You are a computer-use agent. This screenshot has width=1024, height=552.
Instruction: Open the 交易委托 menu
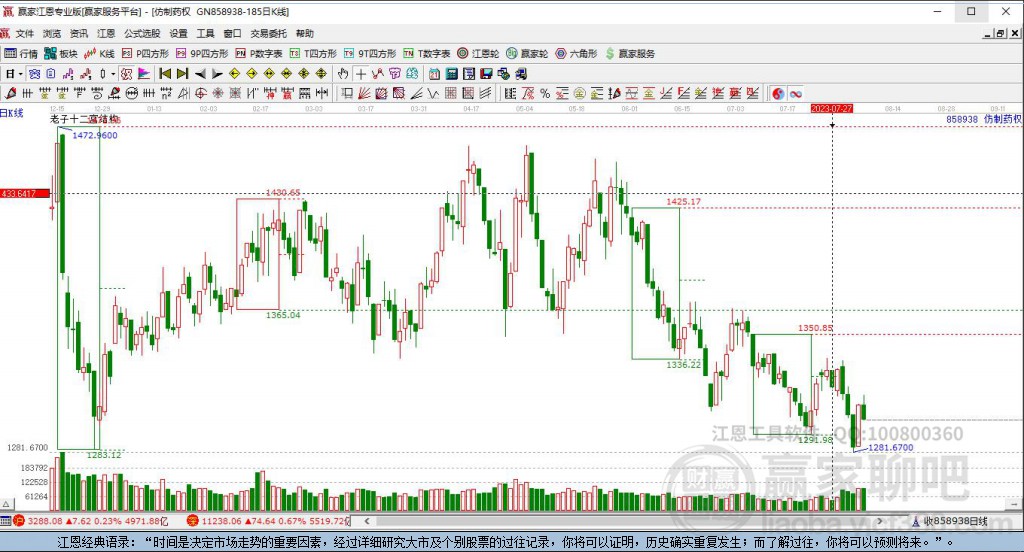coord(268,33)
